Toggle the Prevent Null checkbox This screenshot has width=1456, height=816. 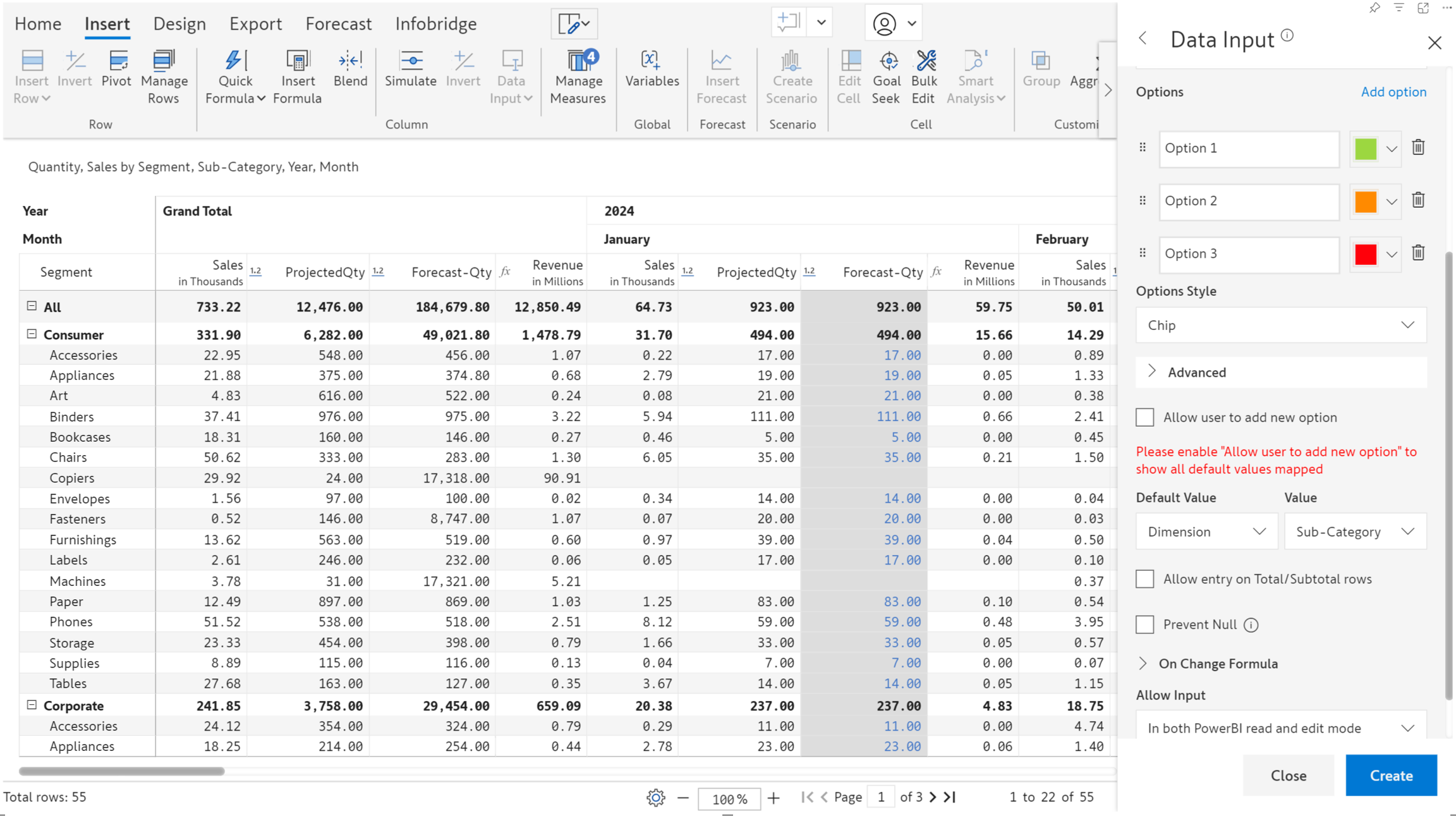coord(1144,624)
